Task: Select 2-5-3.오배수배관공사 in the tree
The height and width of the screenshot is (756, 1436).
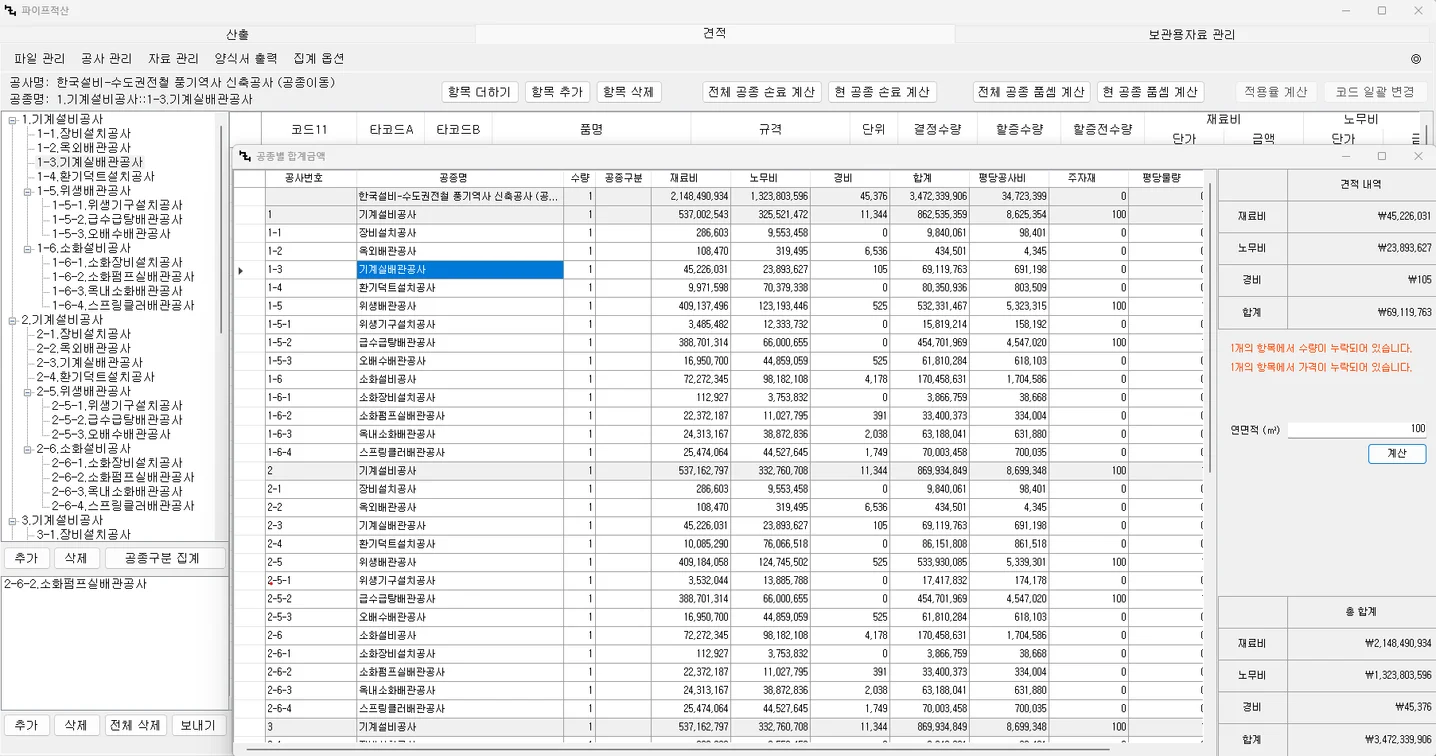Action: (111, 435)
